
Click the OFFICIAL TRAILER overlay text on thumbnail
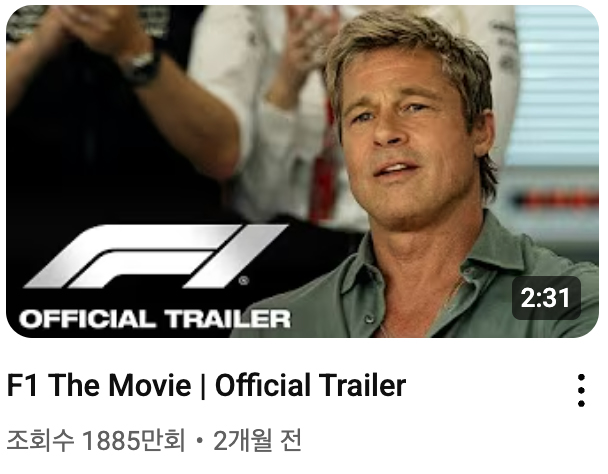155,319
